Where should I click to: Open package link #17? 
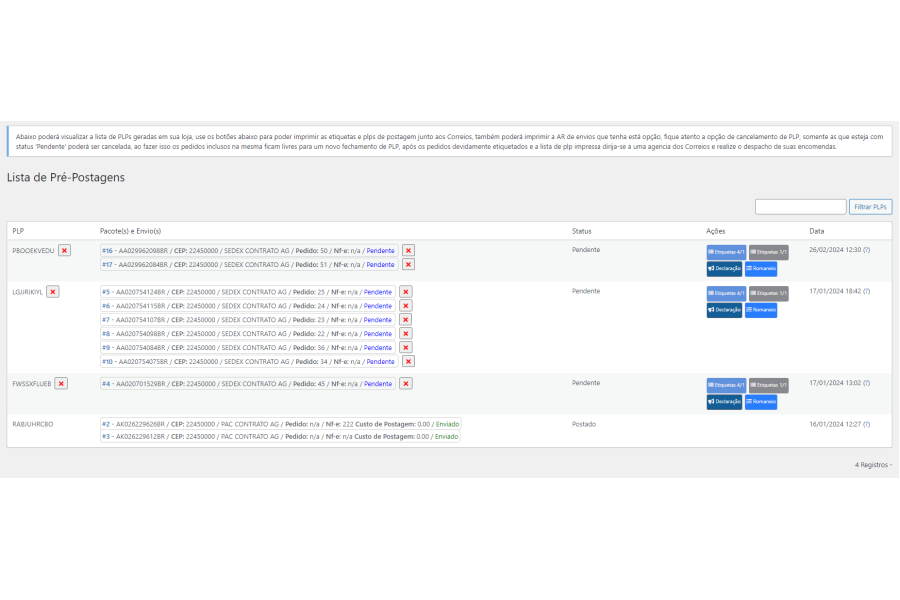click(x=107, y=265)
